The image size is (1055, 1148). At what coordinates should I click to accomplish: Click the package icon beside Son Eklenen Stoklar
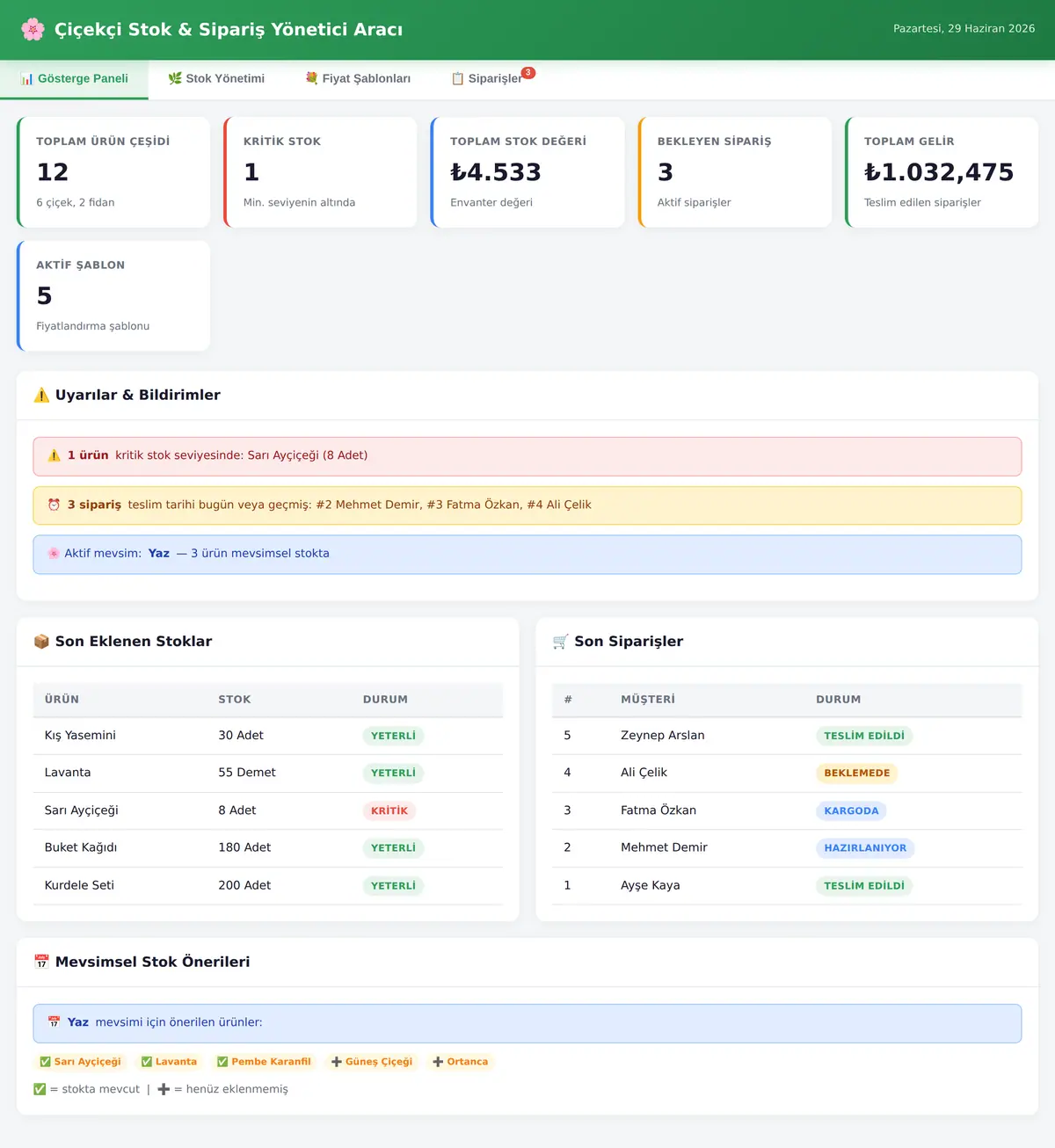coord(41,642)
